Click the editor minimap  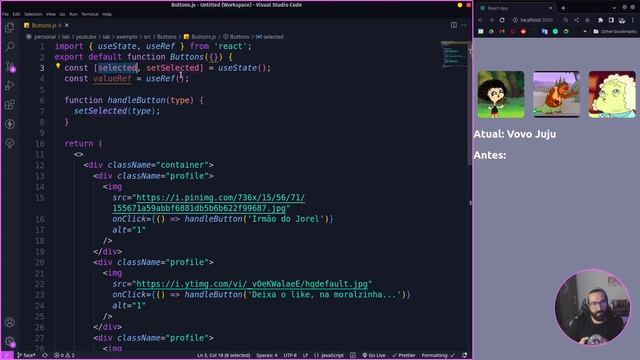453,53
